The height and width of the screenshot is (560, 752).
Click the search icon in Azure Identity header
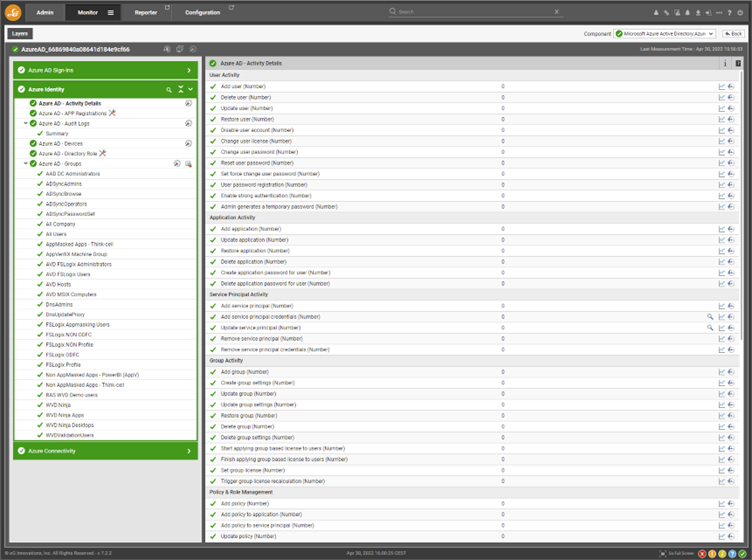click(169, 90)
